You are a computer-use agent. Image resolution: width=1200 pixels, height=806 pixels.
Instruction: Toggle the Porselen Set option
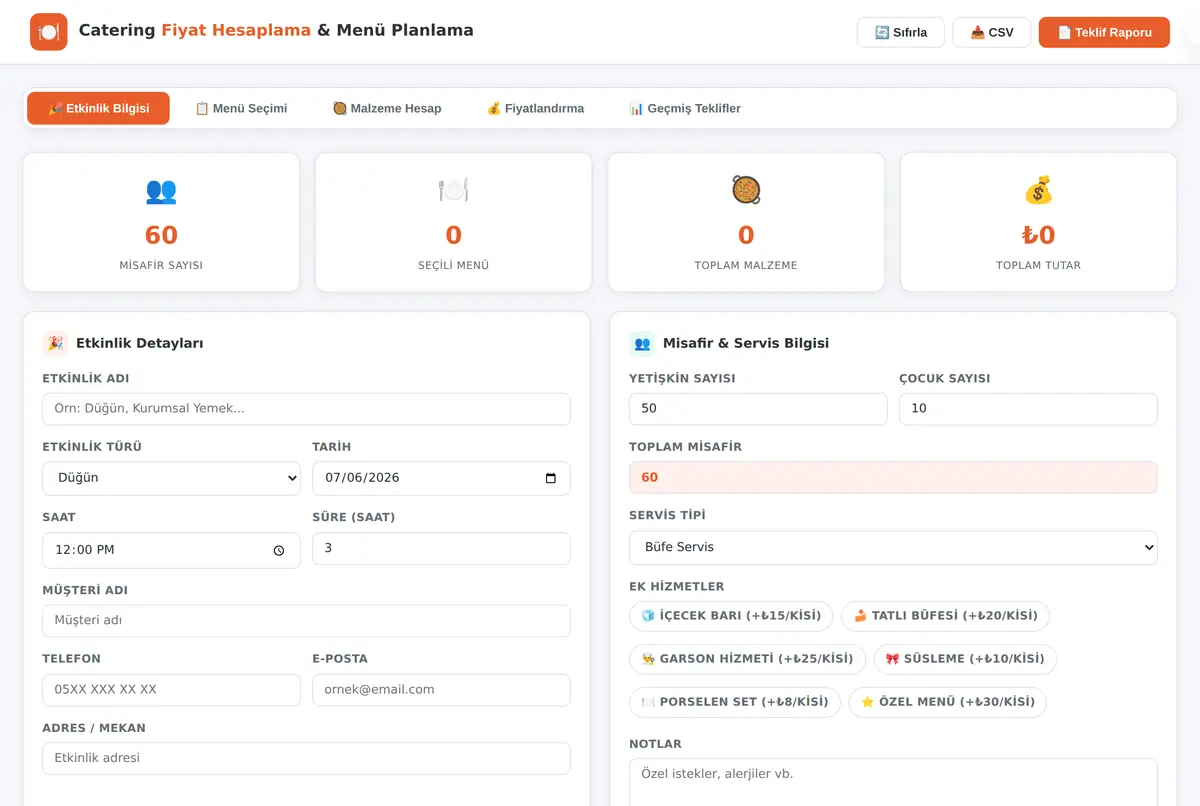pyautogui.click(x=735, y=702)
